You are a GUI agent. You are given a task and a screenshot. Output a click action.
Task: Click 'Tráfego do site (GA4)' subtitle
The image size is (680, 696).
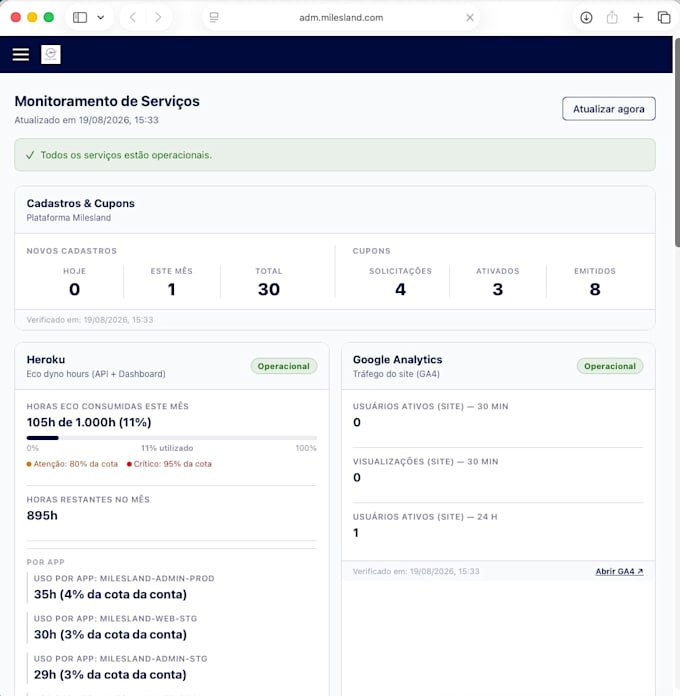pyautogui.click(x=396, y=374)
